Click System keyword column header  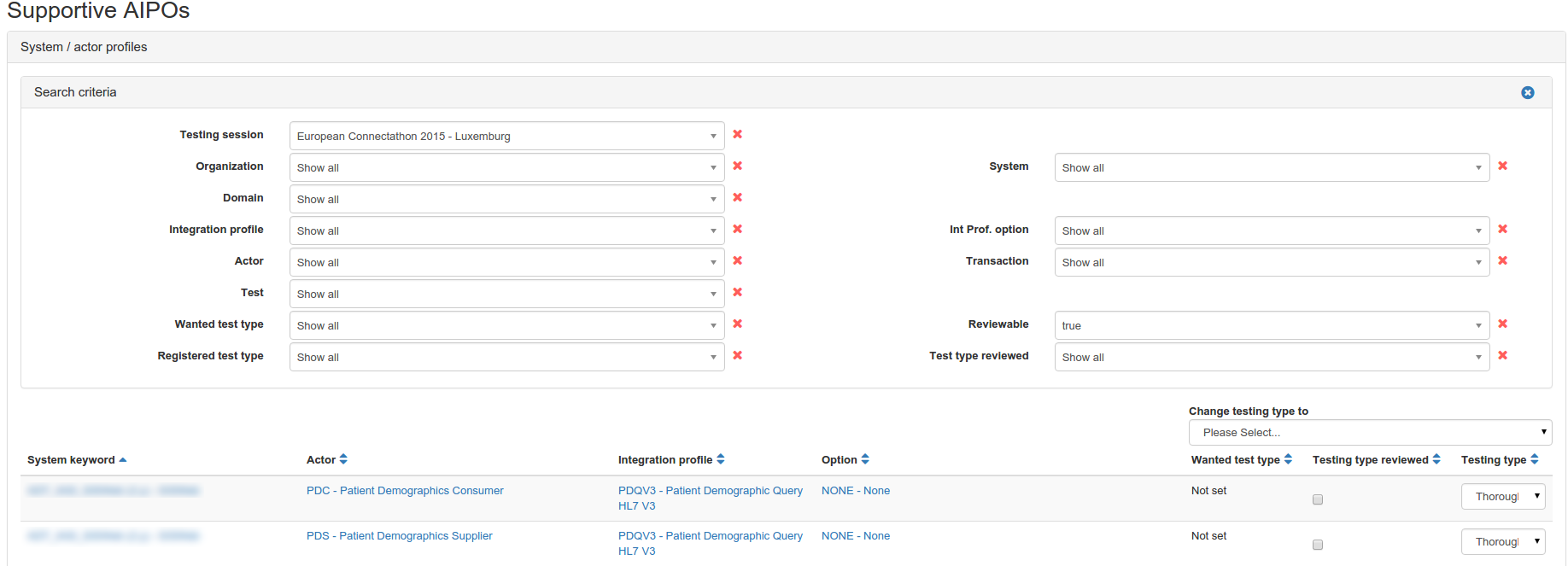coord(71,460)
